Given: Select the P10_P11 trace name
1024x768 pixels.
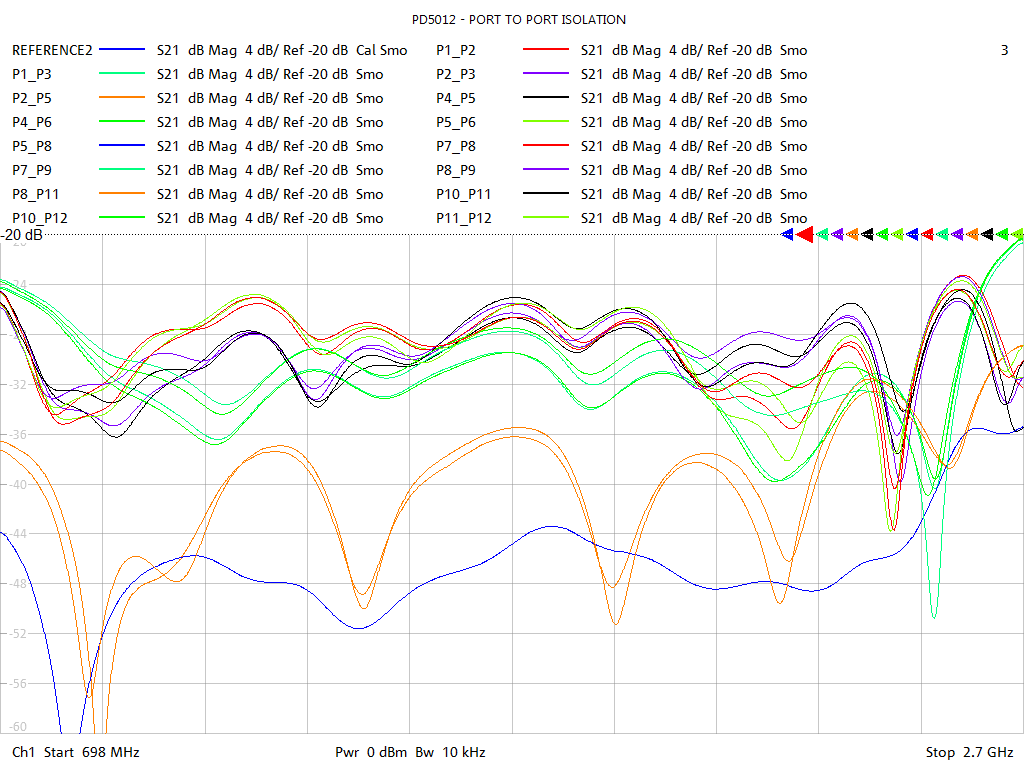Looking at the screenshot, I should point(464,195).
